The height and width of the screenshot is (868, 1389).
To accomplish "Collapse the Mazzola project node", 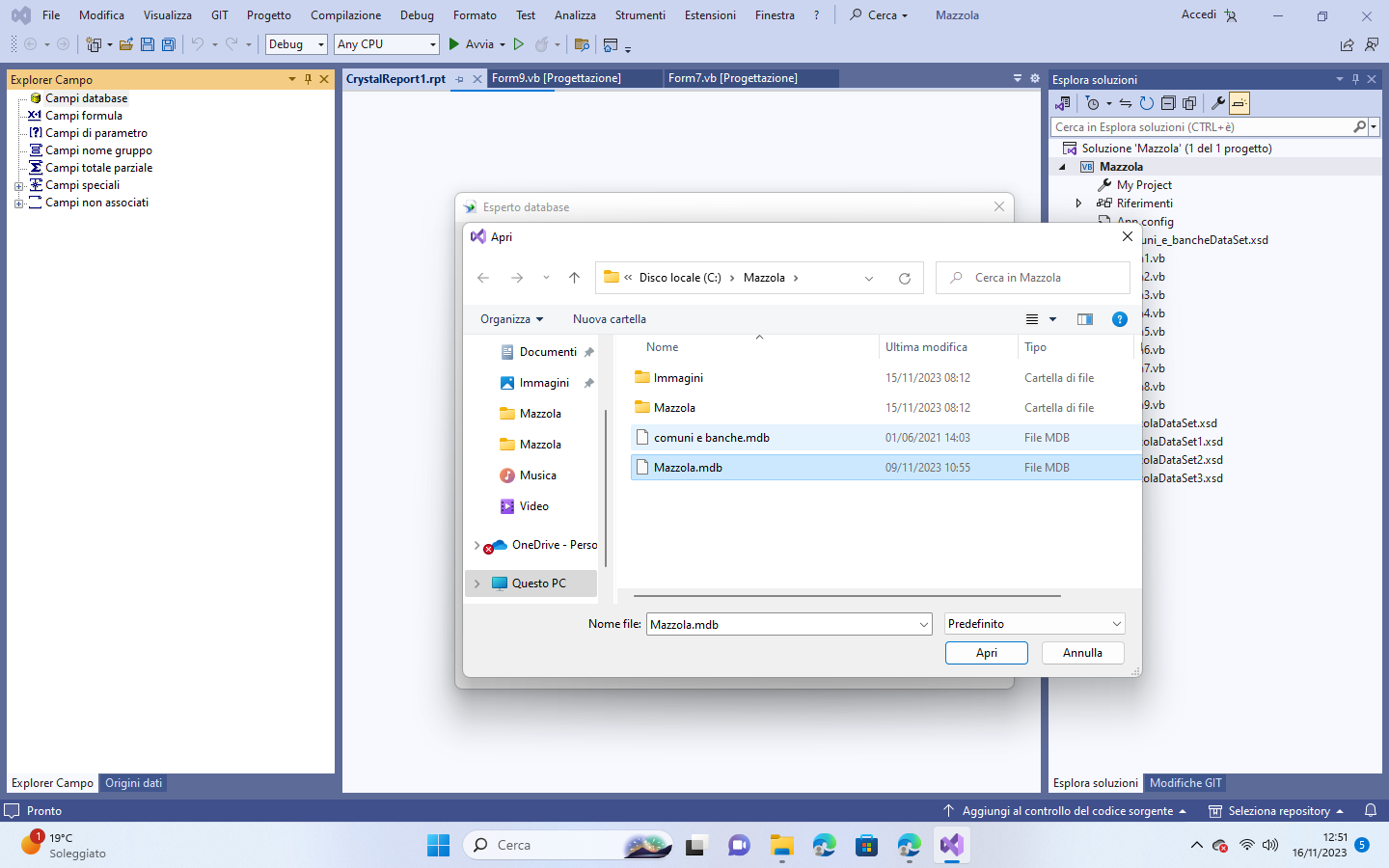I will [1063, 167].
